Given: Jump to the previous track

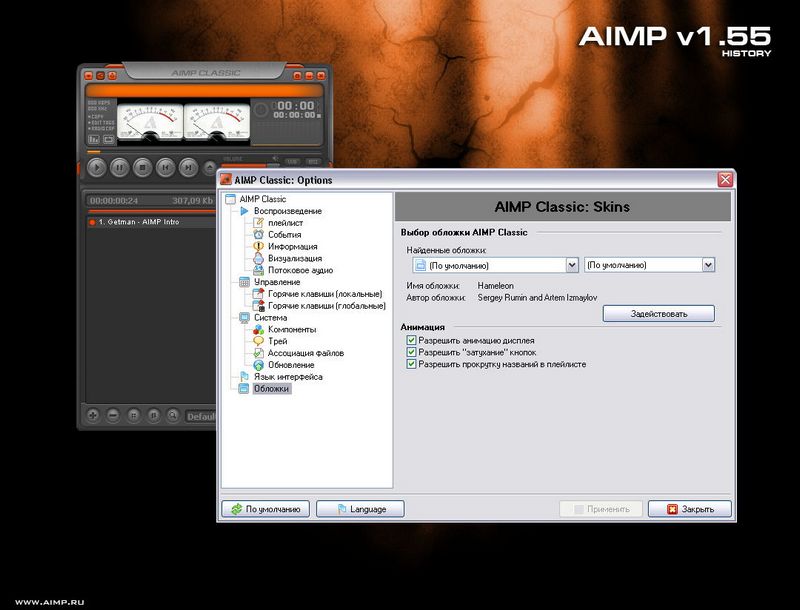Looking at the screenshot, I should click(x=165, y=167).
